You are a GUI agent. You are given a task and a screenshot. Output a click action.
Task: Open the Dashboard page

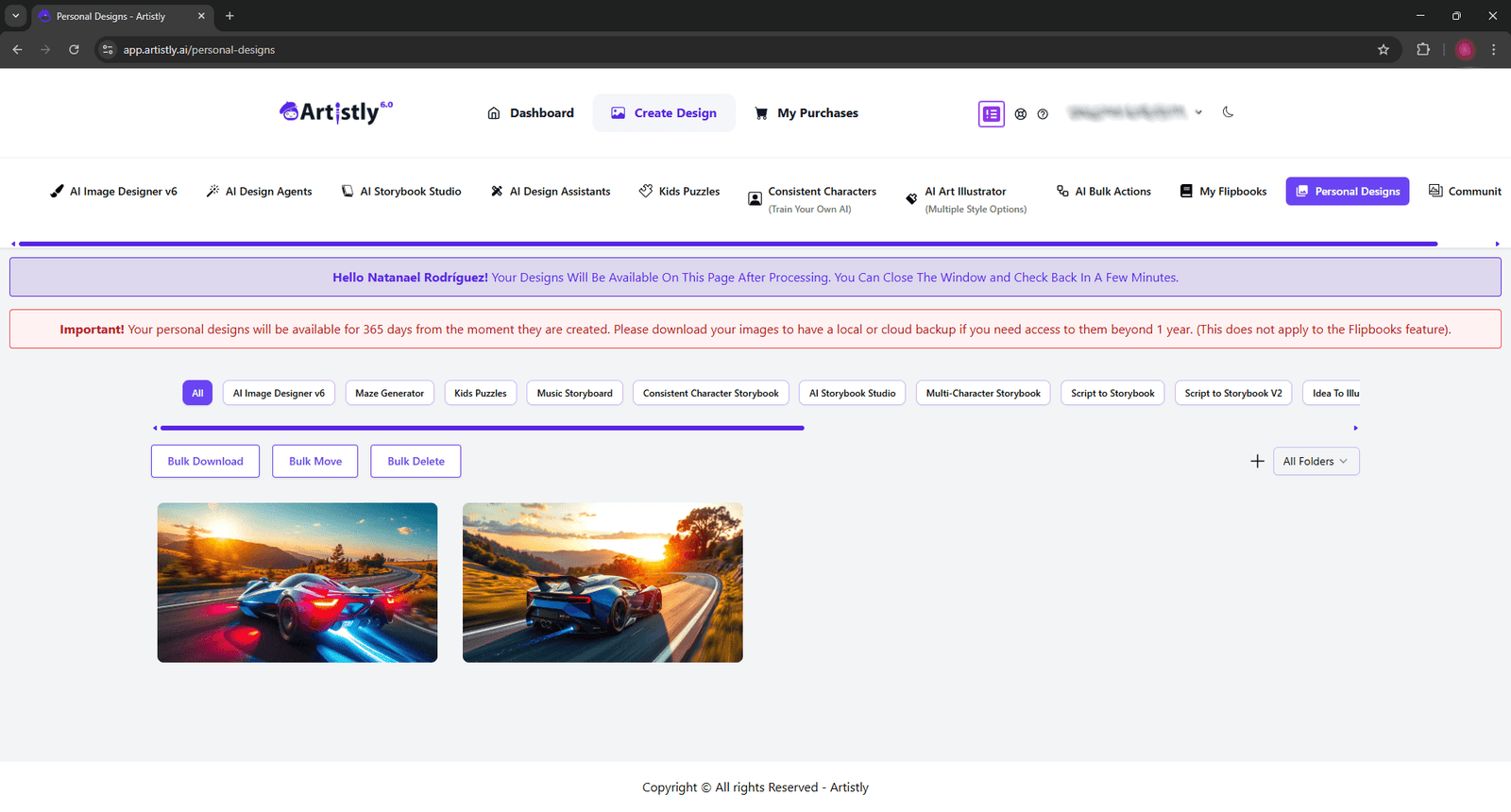(530, 113)
